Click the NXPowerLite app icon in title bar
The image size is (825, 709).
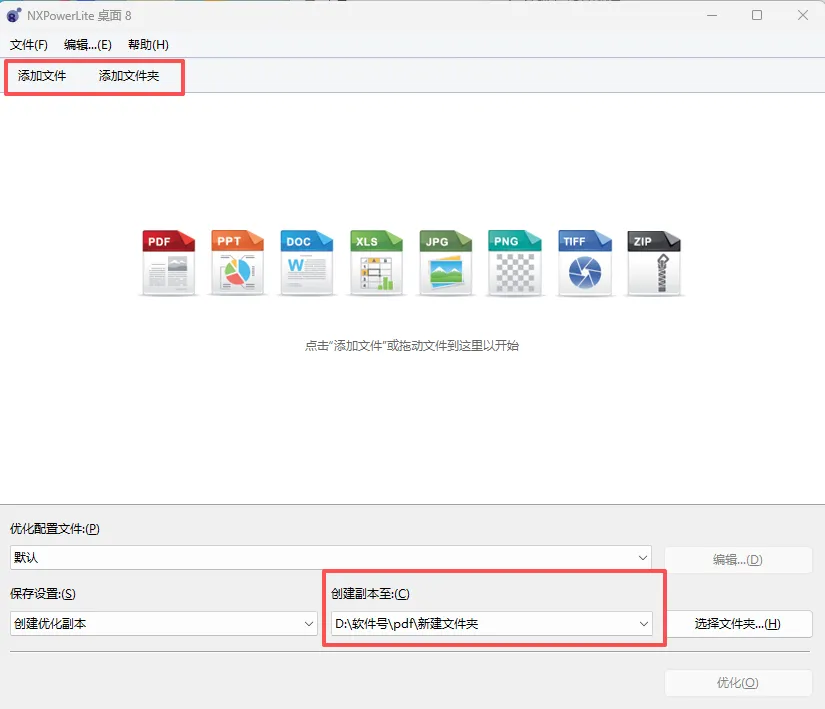(x=14, y=16)
